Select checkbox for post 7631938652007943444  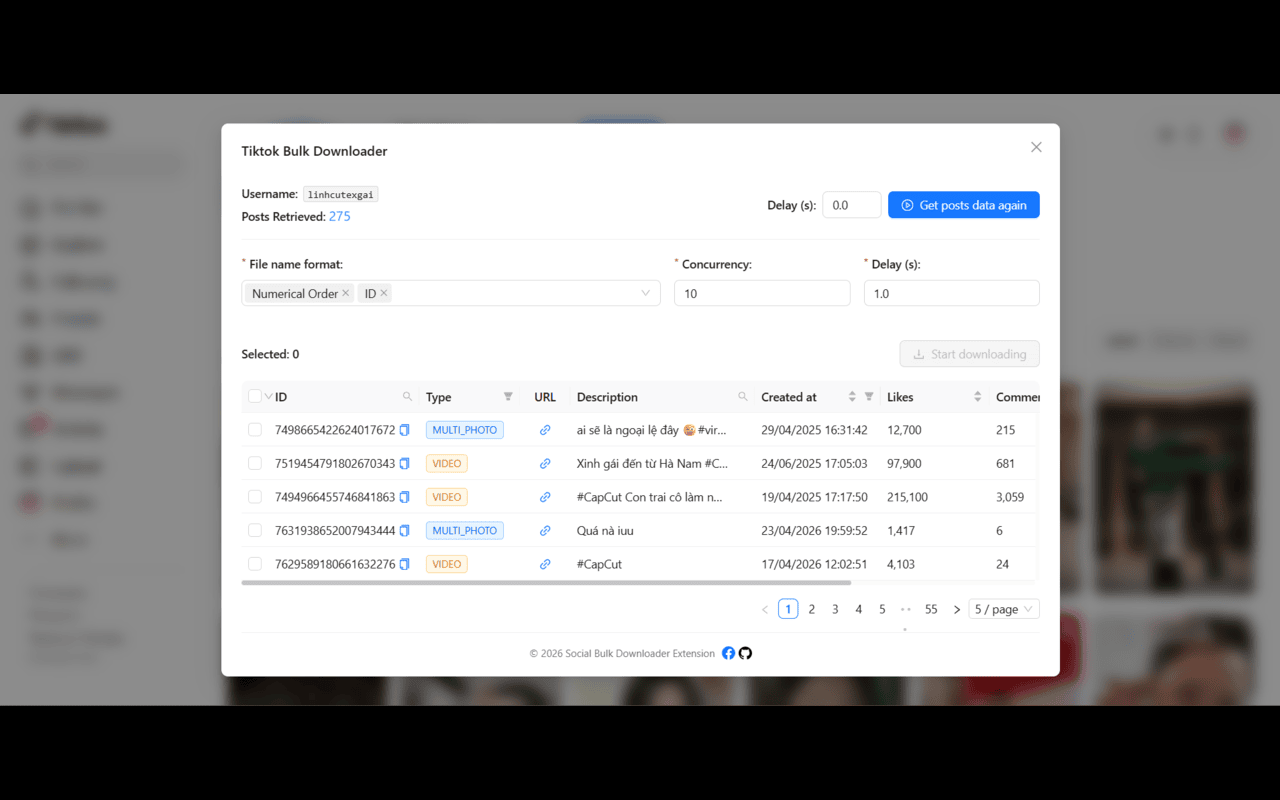[255, 531]
